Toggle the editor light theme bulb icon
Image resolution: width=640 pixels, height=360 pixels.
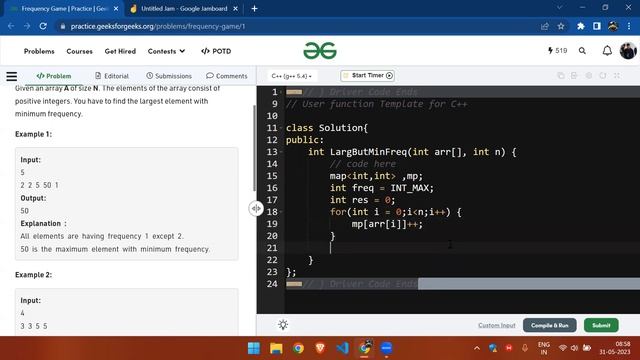click(283, 325)
